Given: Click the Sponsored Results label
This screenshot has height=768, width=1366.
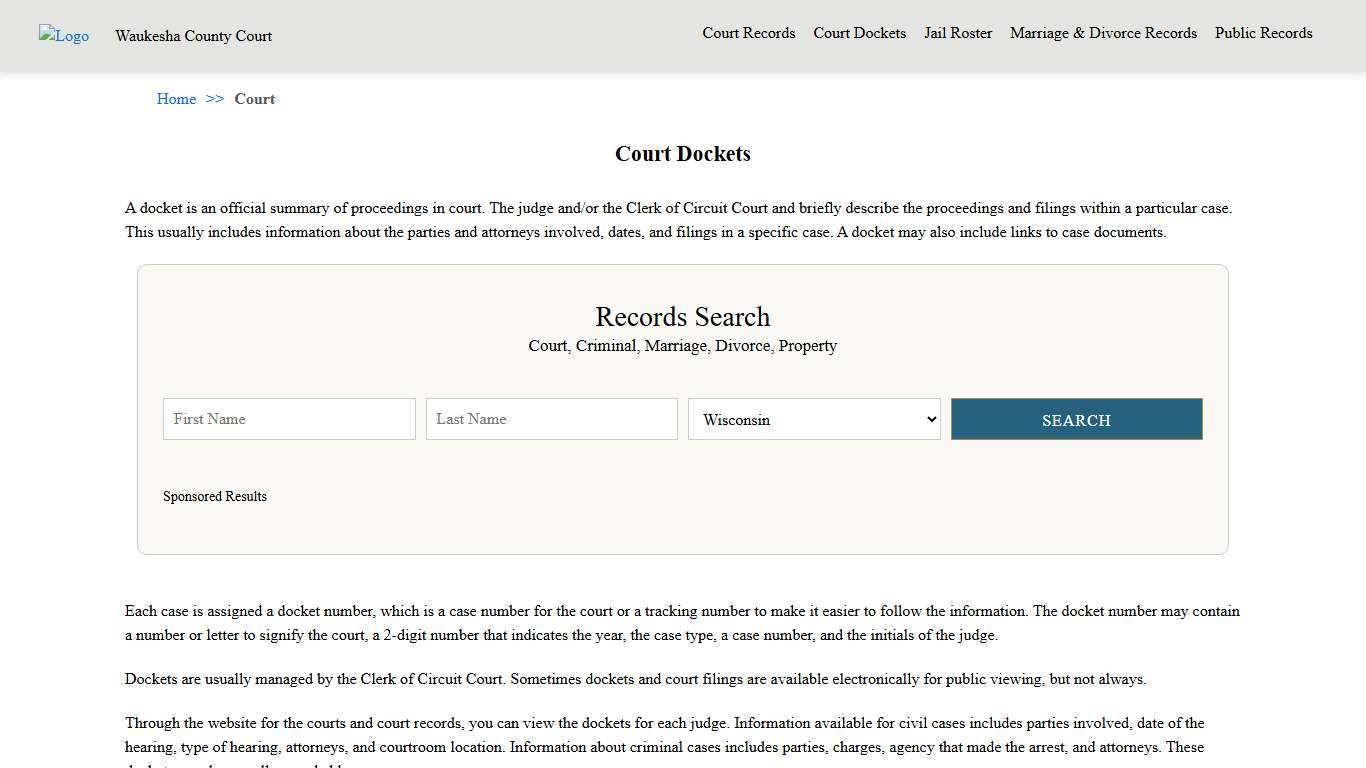Looking at the screenshot, I should point(215,496).
